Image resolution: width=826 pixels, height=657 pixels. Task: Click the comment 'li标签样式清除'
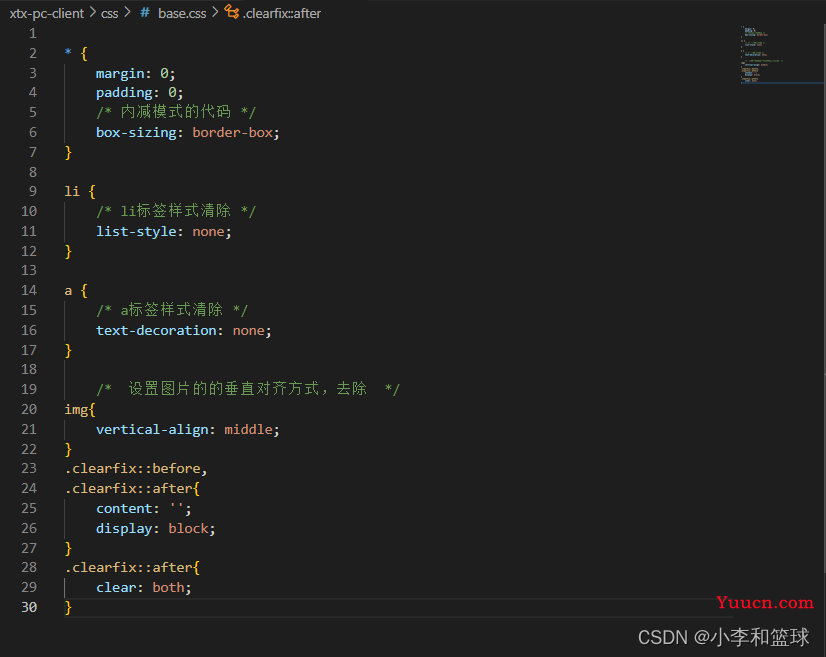tap(175, 211)
